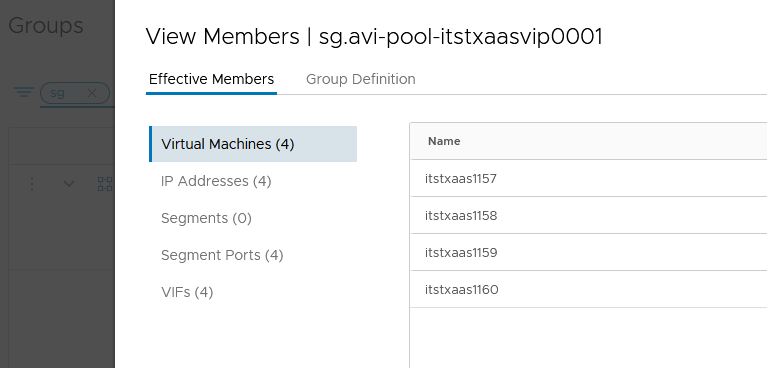Image resolution: width=767 pixels, height=368 pixels.
Task: Switch to Effective Members tab
Action: (211, 79)
